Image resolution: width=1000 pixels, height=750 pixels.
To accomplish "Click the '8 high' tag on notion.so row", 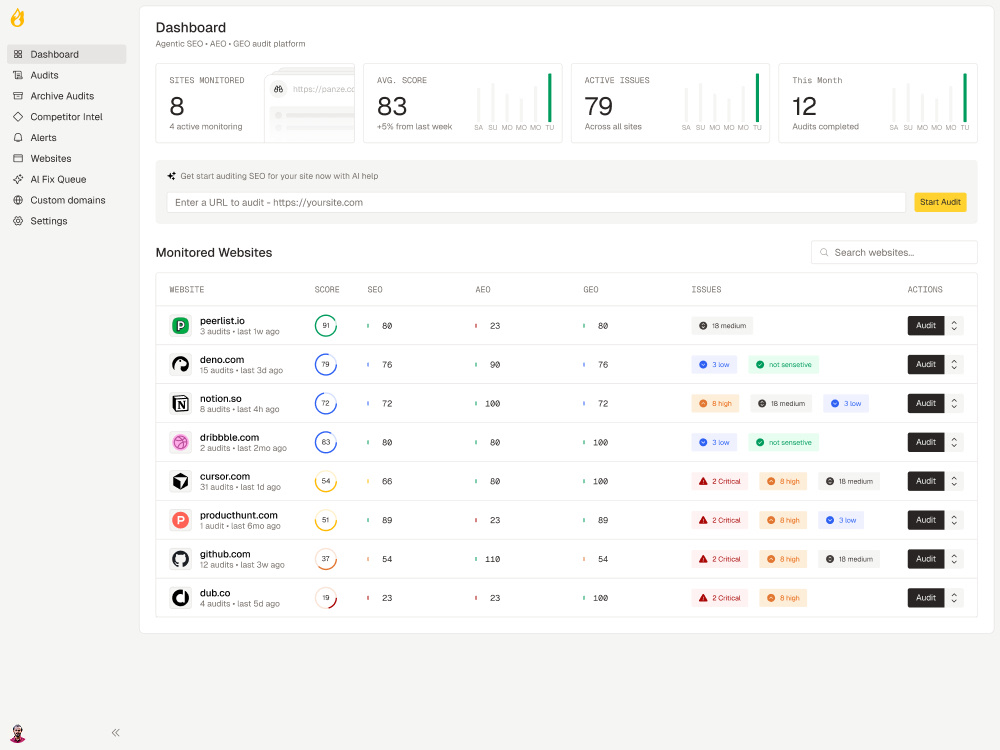I will 715,404.
